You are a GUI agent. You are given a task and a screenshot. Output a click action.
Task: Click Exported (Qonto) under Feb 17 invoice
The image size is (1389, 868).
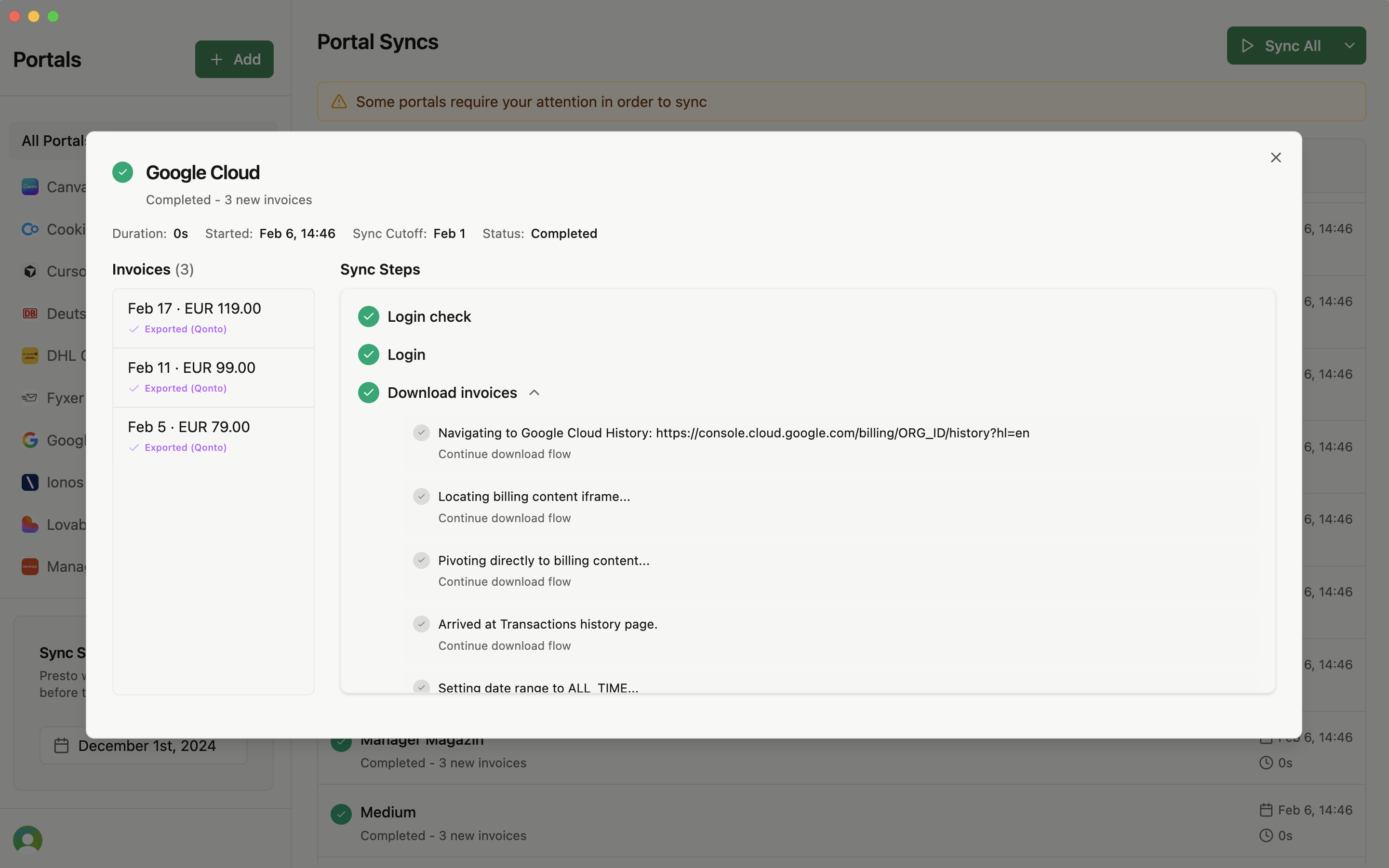pos(186,329)
